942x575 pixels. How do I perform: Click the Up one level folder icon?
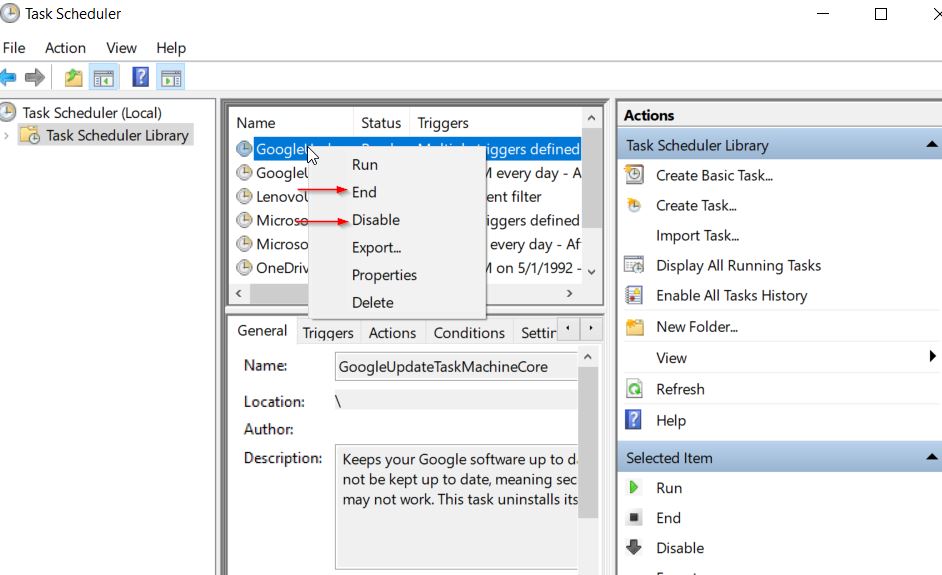pos(73,78)
